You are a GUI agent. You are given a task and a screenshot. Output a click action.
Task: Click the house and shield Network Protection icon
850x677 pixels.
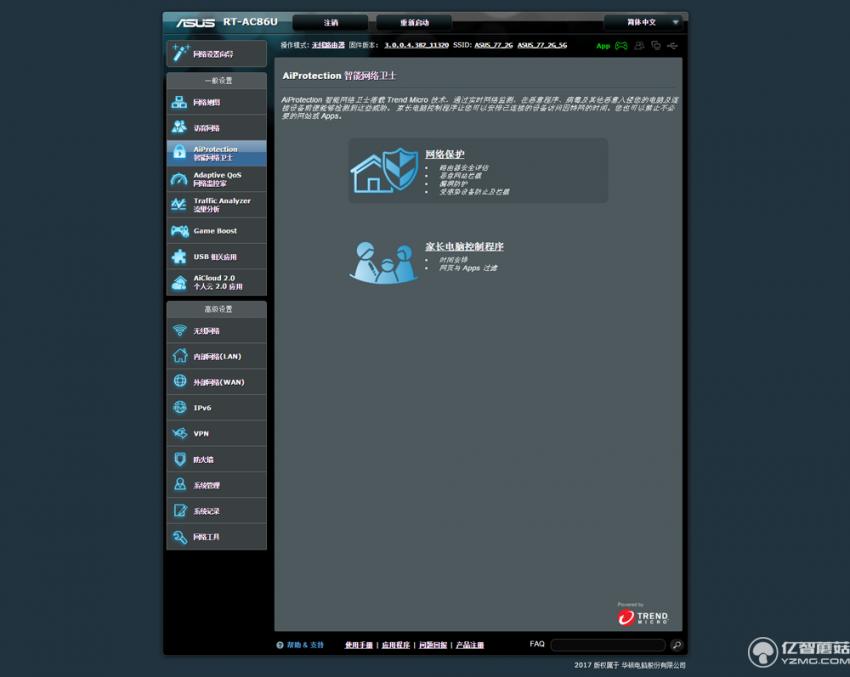(384, 170)
